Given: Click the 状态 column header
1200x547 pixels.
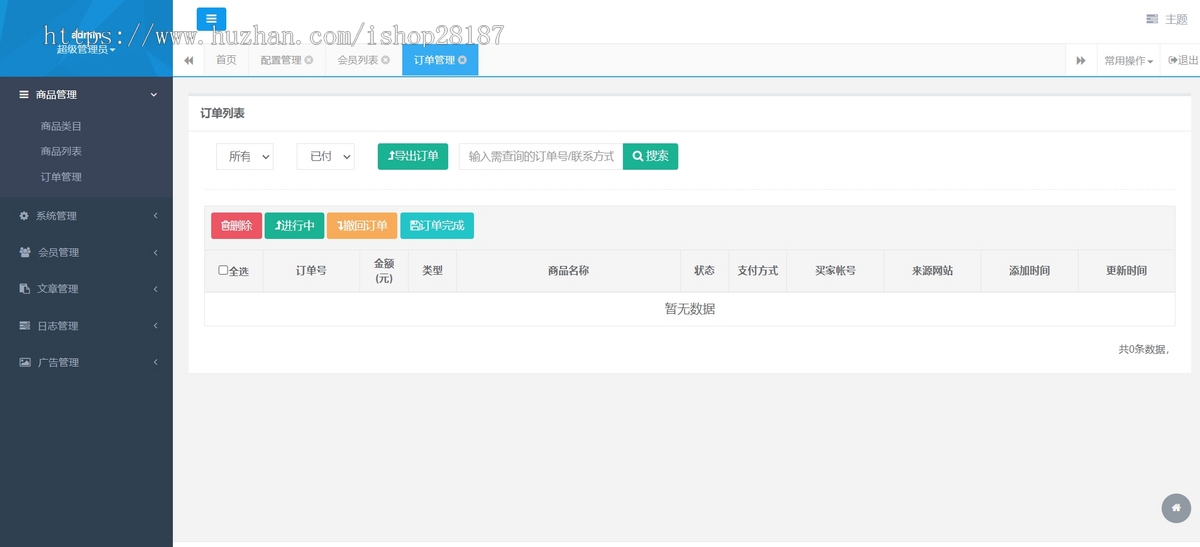Looking at the screenshot, I should click(704, 271).
